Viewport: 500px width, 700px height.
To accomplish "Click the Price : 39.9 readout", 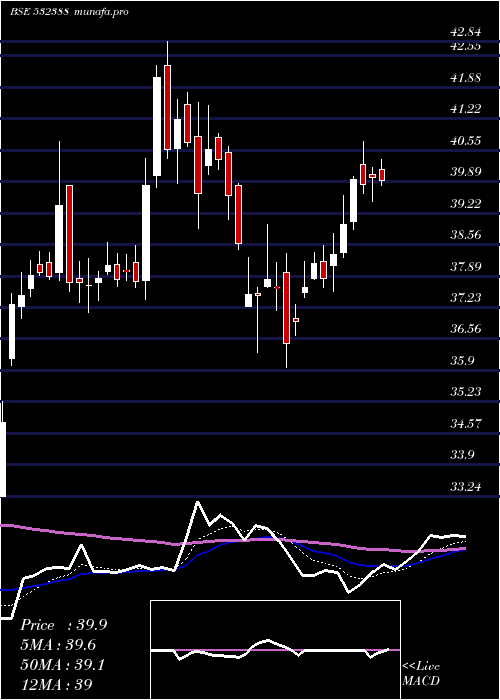I will coord(64,625).
